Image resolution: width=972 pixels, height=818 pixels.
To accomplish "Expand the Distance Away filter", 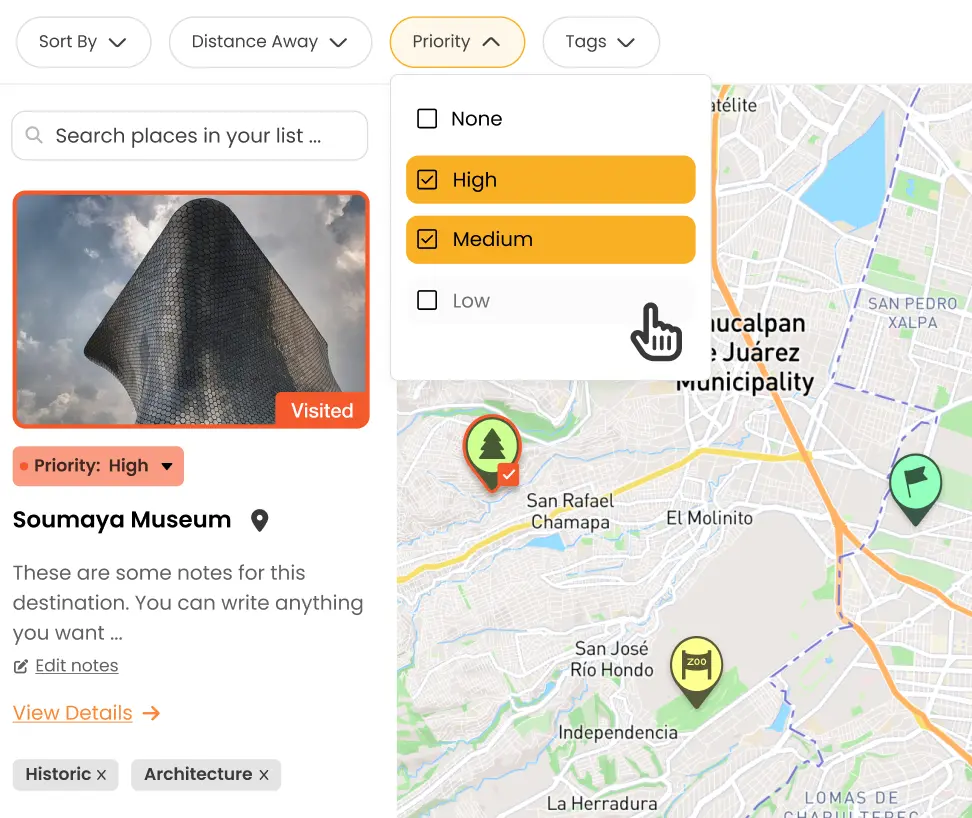I will click(x=270, y=42).
